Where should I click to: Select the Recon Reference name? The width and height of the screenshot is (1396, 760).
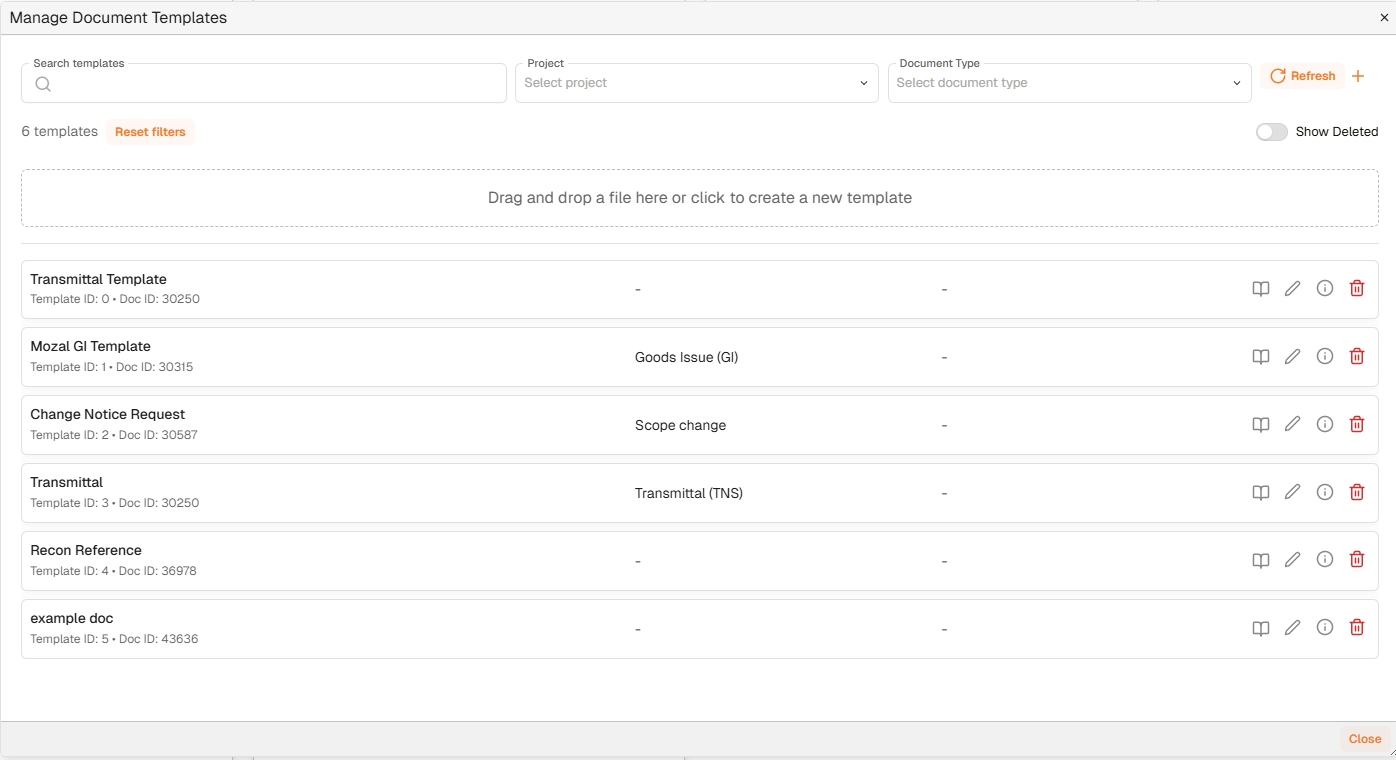click(86, 550)
